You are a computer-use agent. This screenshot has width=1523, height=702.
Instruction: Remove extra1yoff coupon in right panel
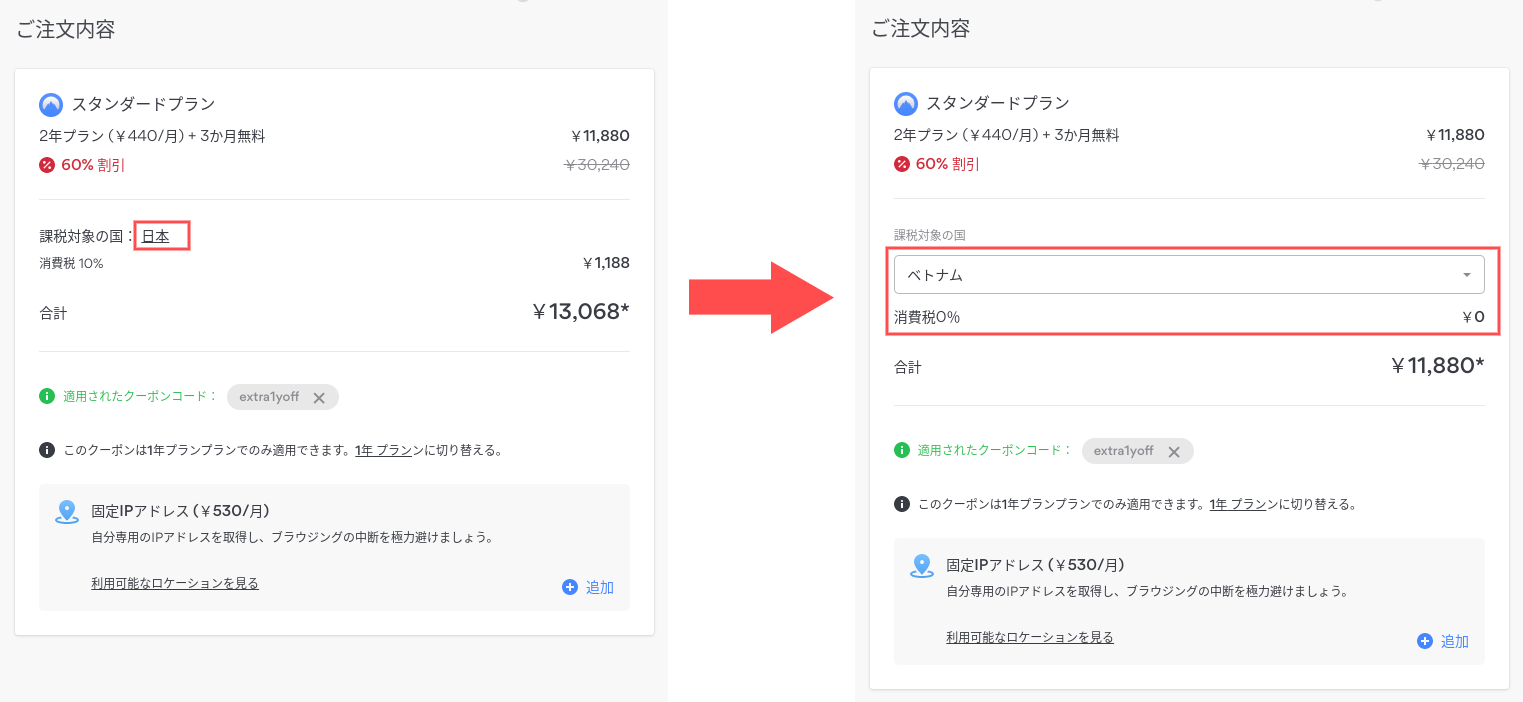coord(1174,451)
